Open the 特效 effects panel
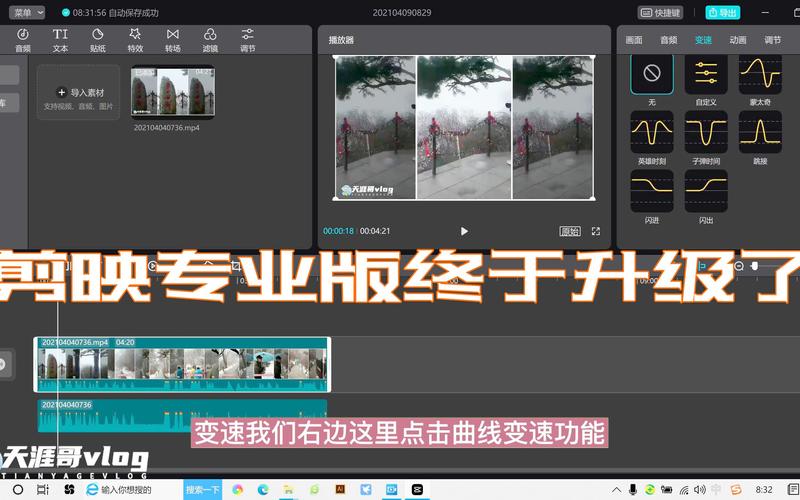Viewport: 800px width, 500px height. point(135,40)
